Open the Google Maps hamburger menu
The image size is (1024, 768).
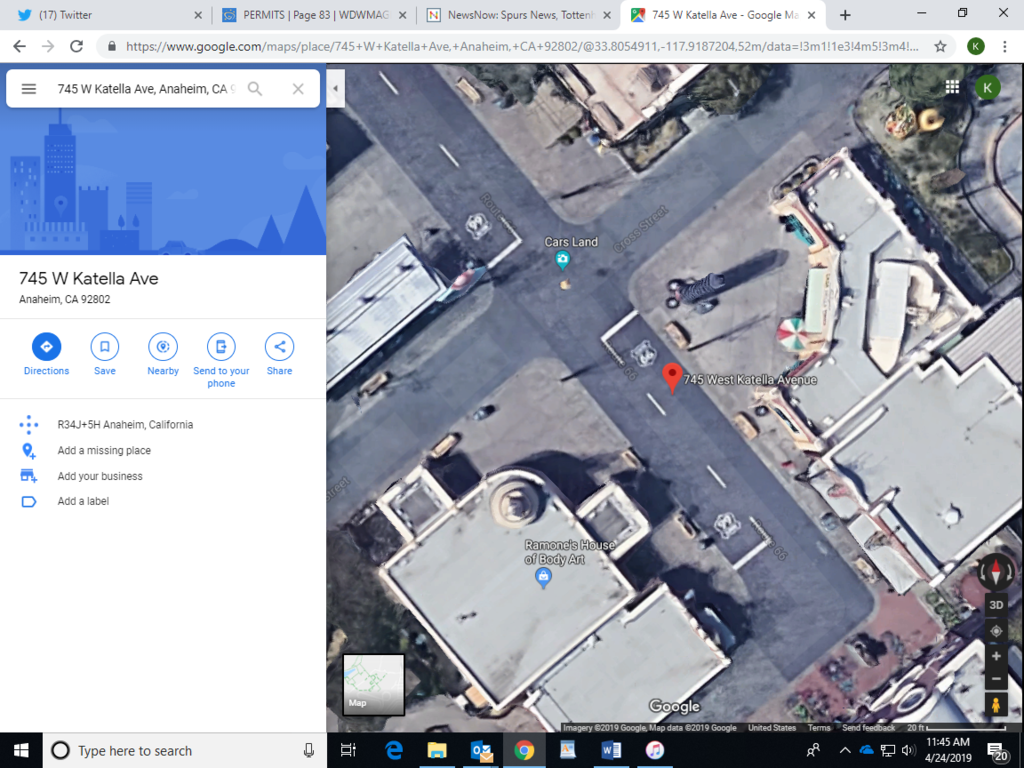click(29, 89)
